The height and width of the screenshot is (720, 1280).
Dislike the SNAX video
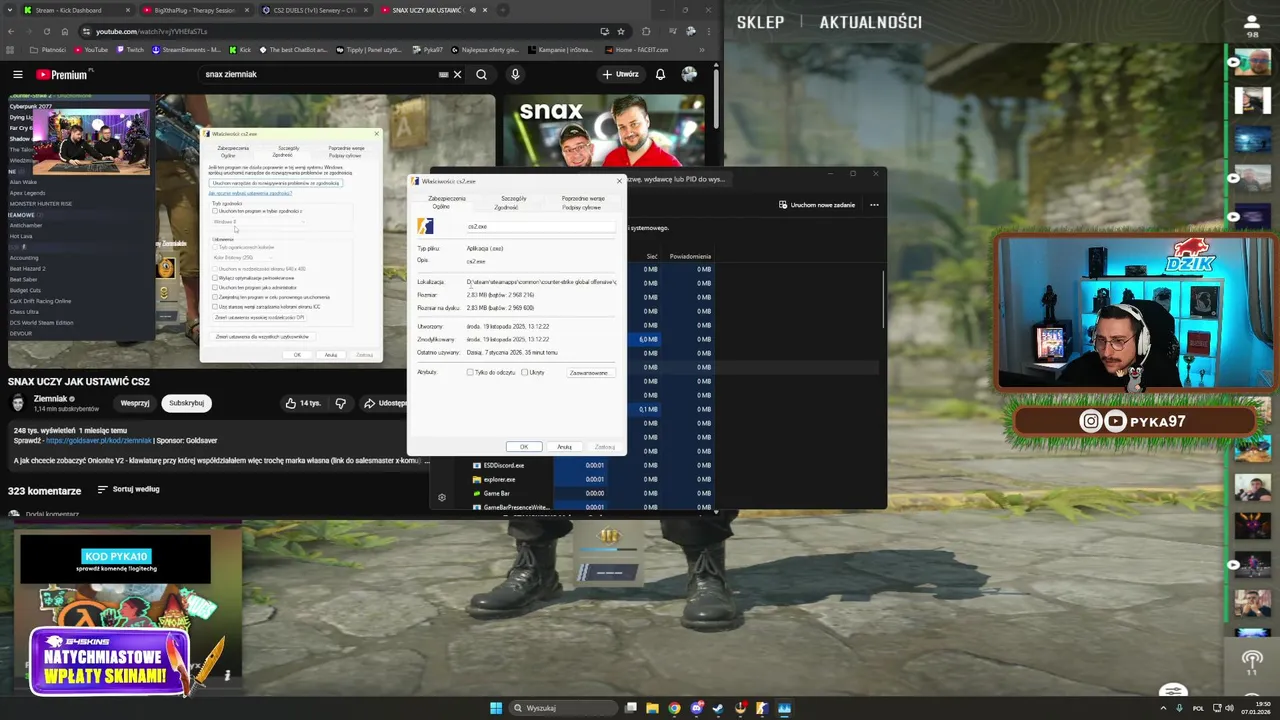point(341,403)
